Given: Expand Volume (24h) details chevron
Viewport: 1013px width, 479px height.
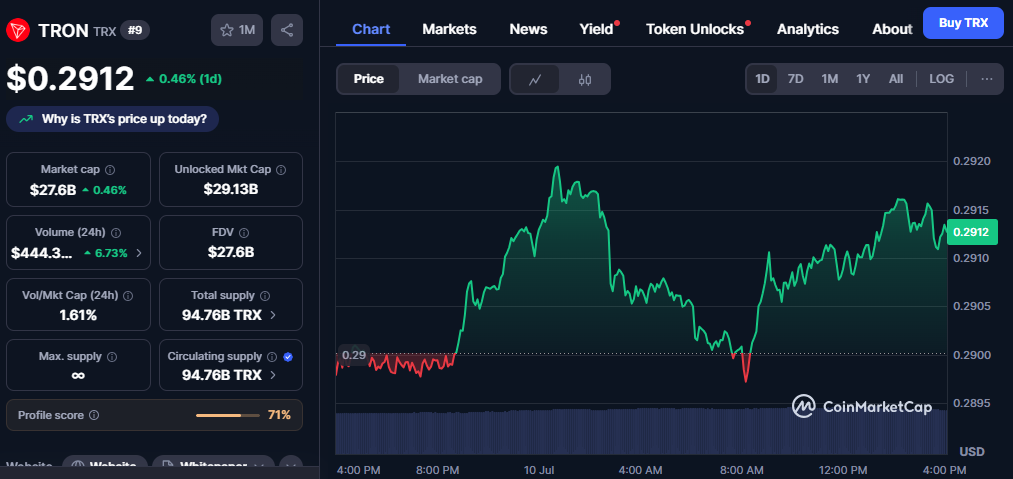Looking at the screenshot, I should [x=138, y=253].
